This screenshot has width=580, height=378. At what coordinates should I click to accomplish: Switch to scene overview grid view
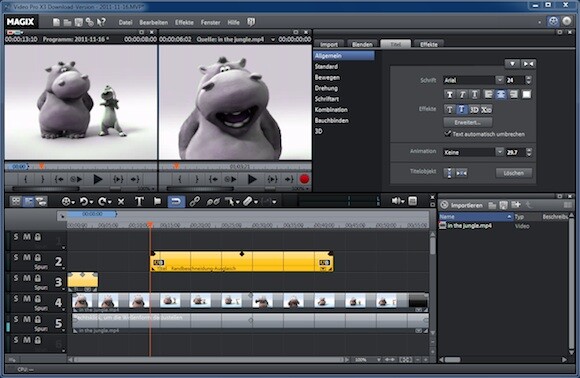point(16,201)
